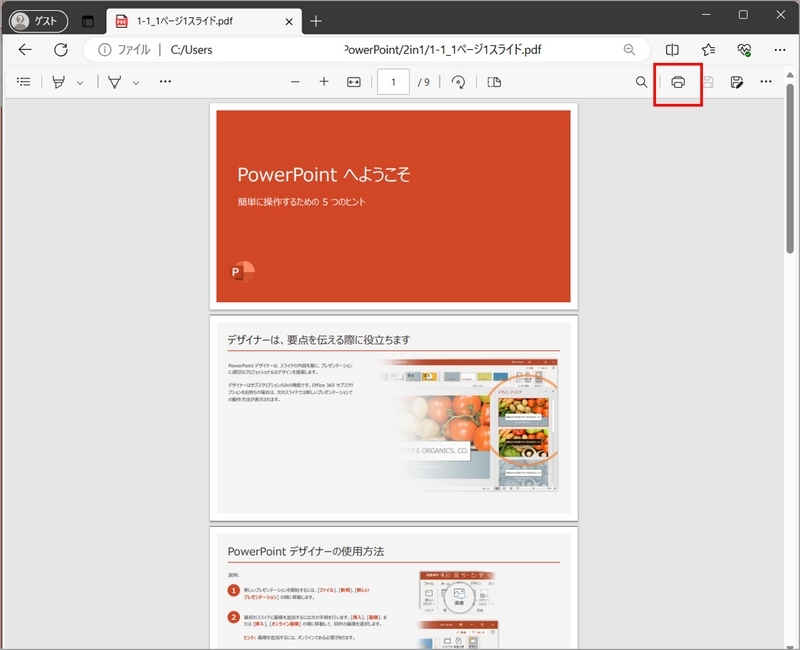This screenshot has height=650, width=800.
Task: Click the PowerPoint logo on first slide
Action: 242,271
